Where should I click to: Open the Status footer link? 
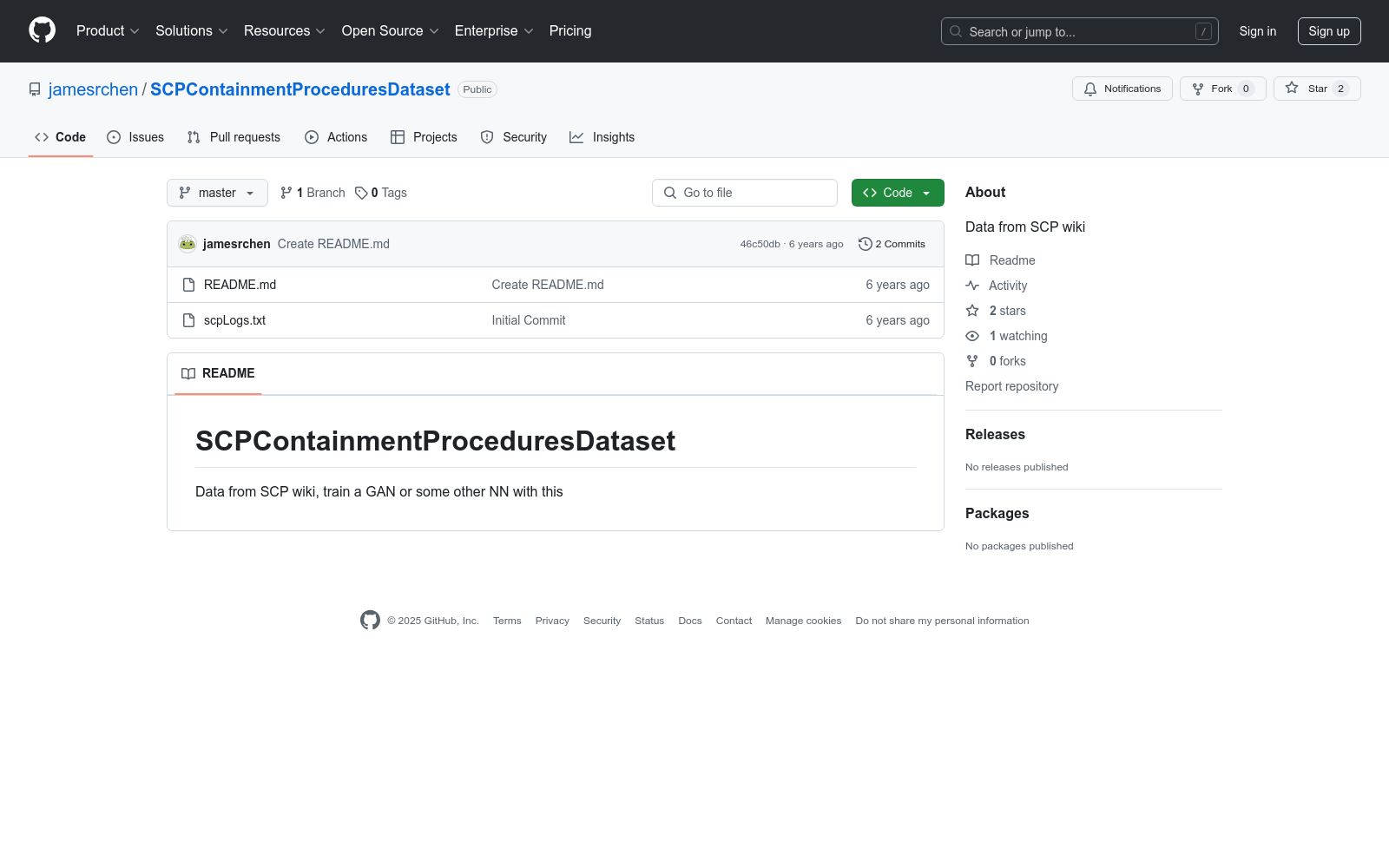coord(649,621)
